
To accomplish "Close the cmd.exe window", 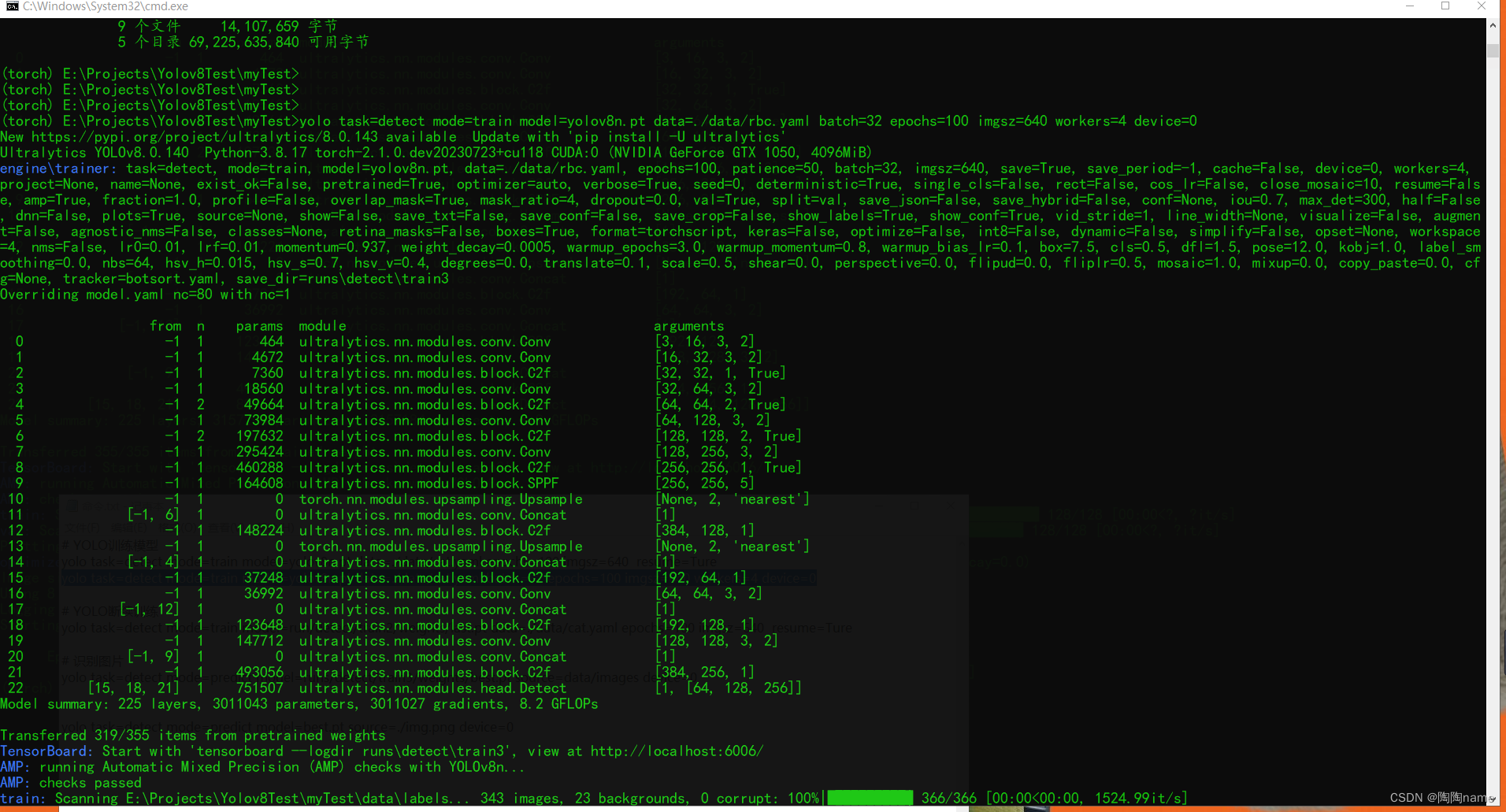I will click(1482, 6).
